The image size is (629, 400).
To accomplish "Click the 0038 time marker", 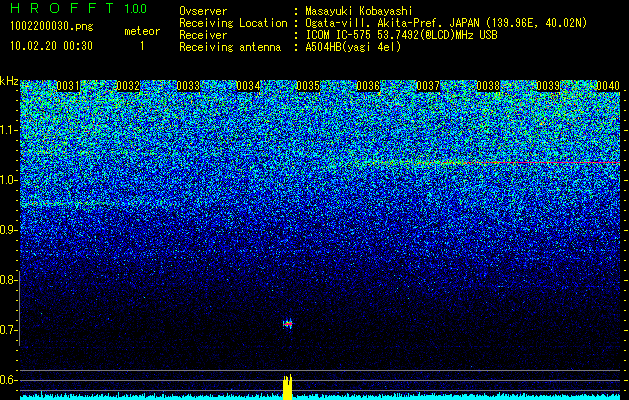I will [488, 86].
